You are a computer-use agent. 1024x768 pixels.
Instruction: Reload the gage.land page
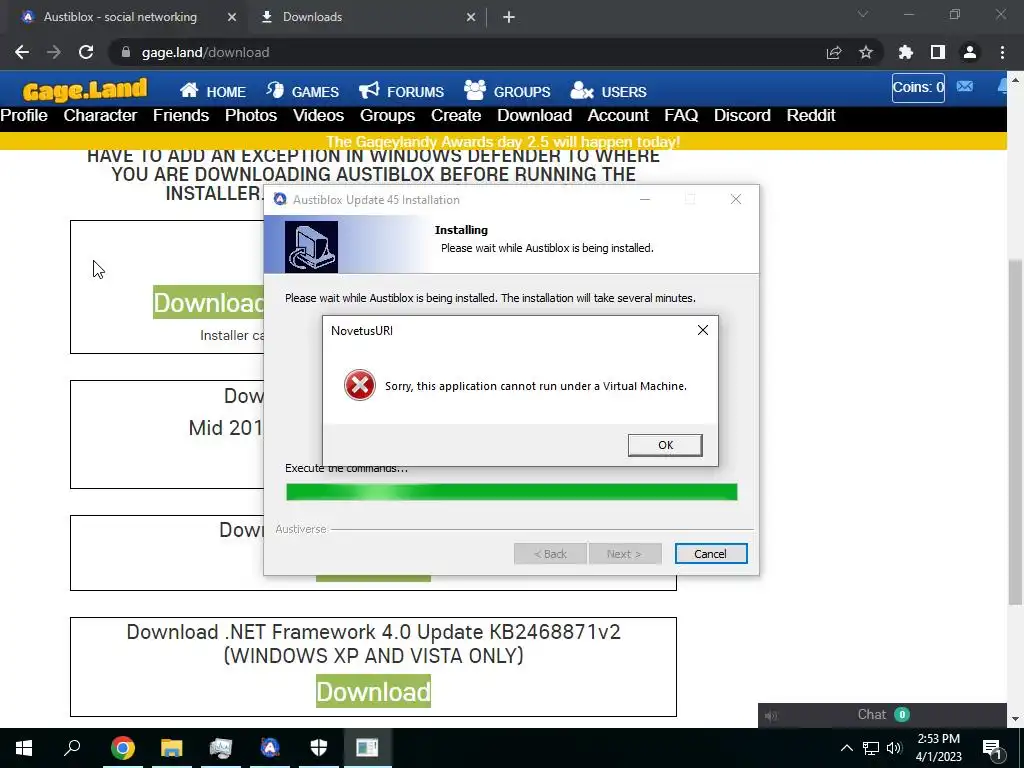(86, 52)
